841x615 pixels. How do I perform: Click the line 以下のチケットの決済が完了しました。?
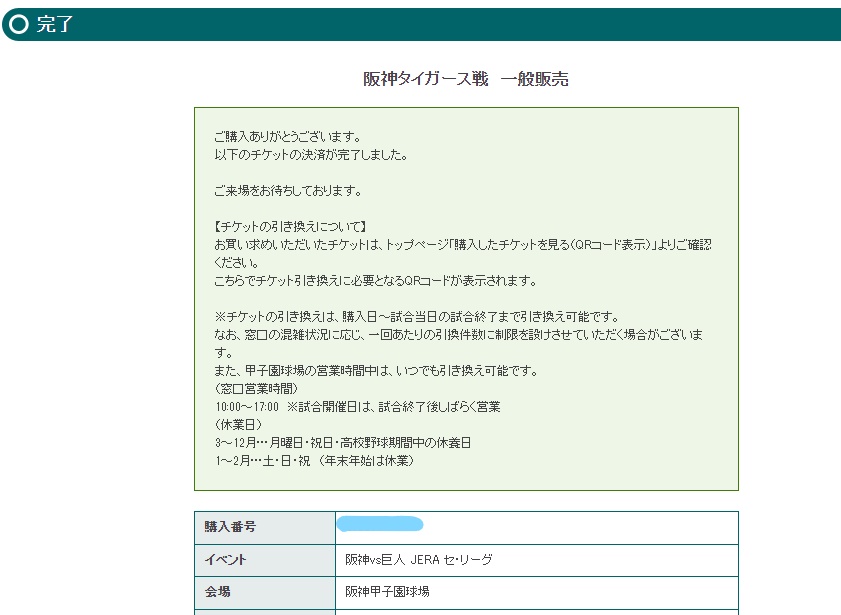tap(311, 155)
